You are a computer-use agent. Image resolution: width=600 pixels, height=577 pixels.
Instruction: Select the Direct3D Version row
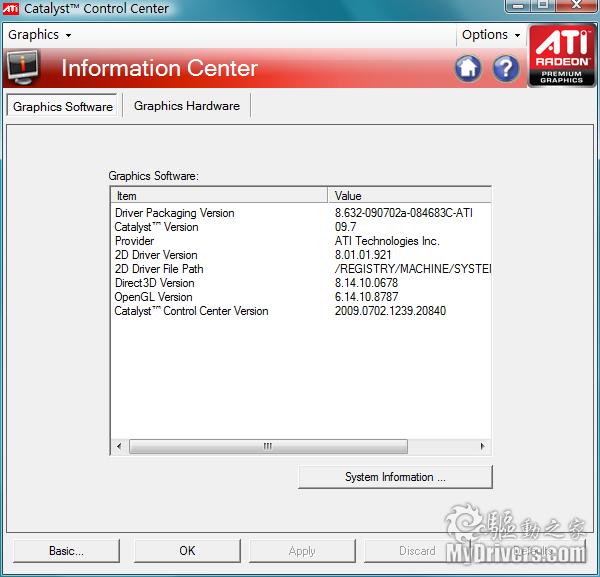pyautogui.click(x=301, y=283)
